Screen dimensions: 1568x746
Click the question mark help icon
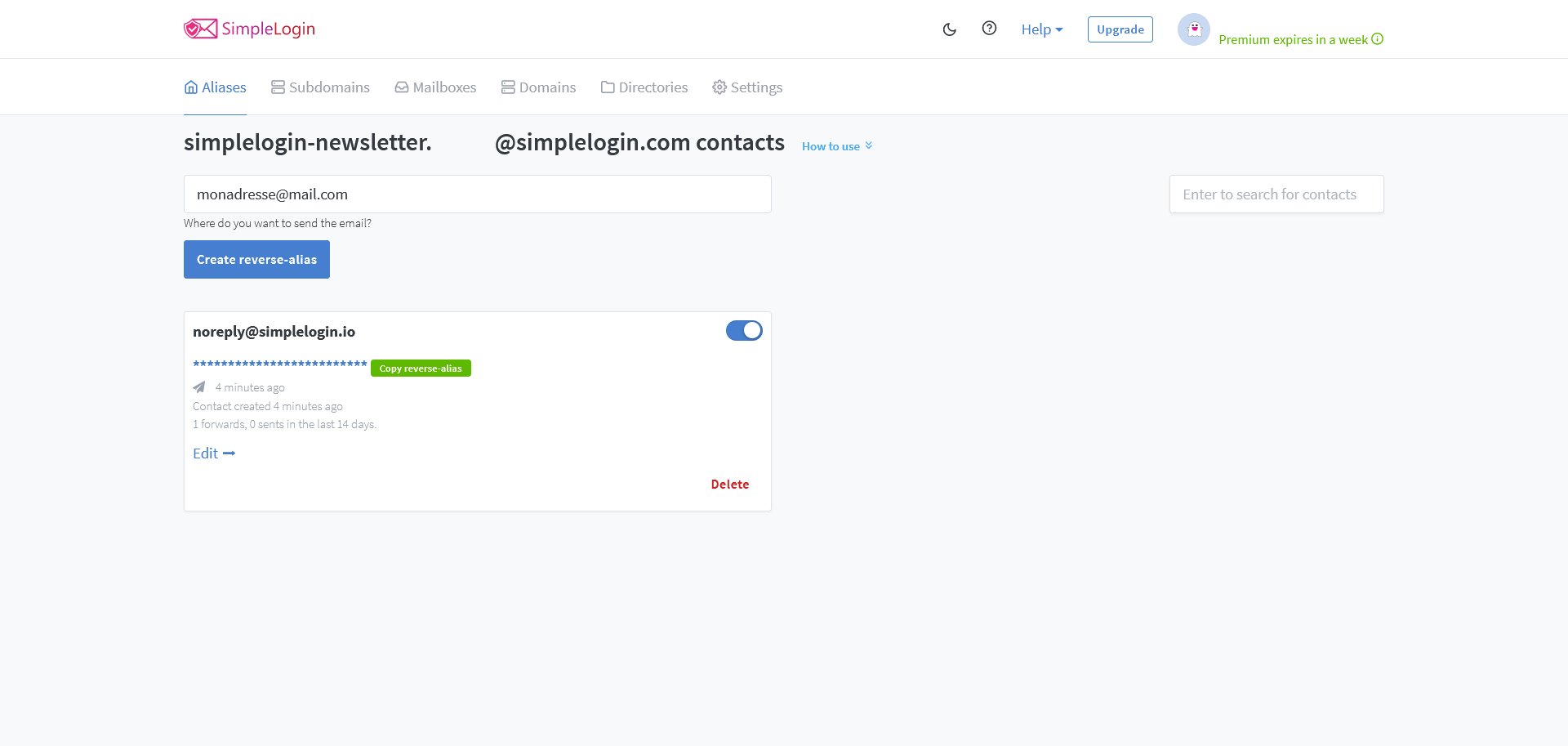989,29
